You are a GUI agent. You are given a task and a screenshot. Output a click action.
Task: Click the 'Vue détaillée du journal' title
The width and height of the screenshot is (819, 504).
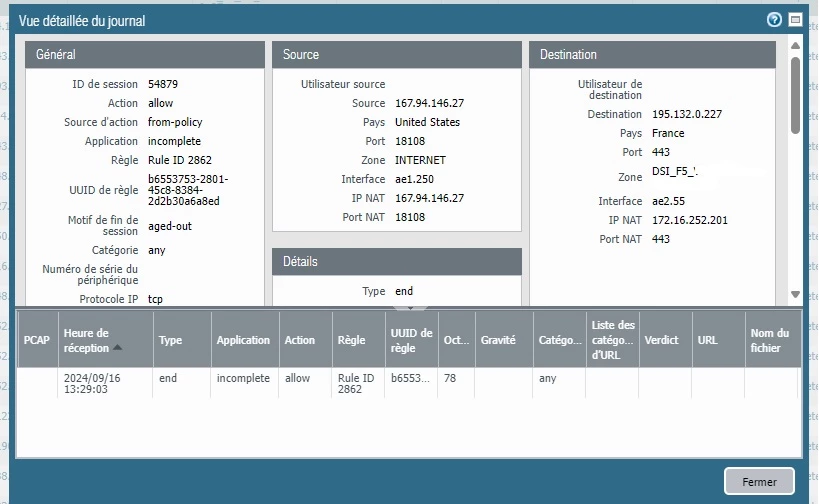tap(82, 21)
